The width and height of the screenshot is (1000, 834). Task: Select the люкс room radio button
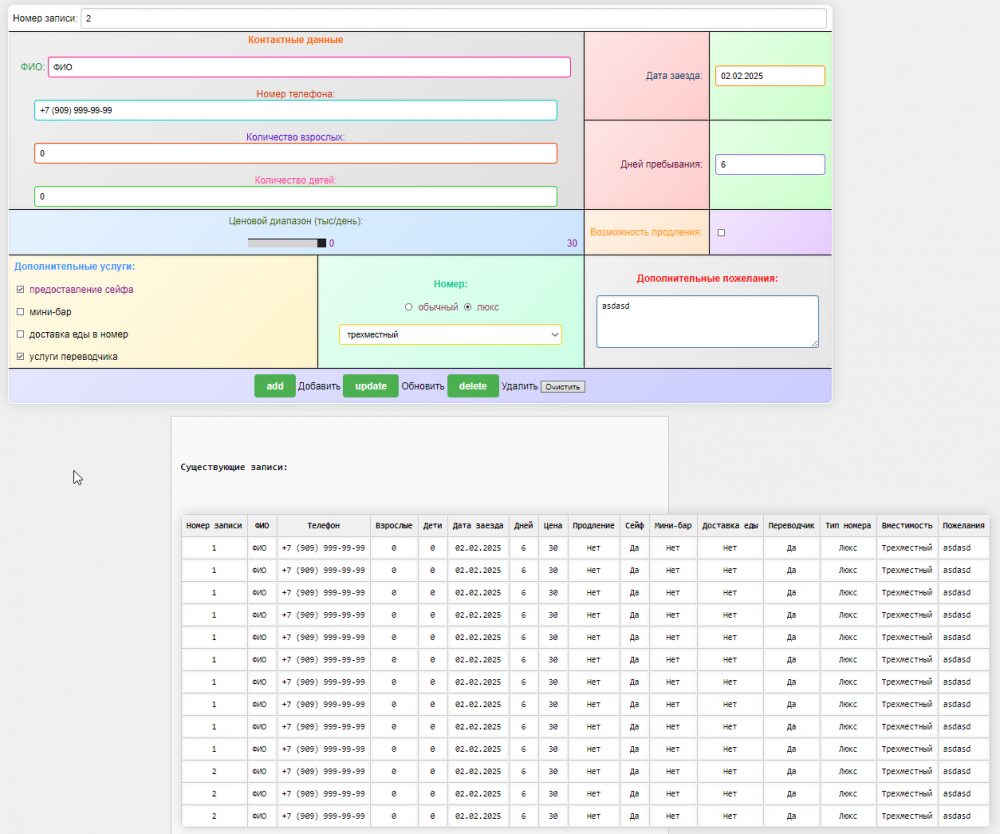coord(467,307)
